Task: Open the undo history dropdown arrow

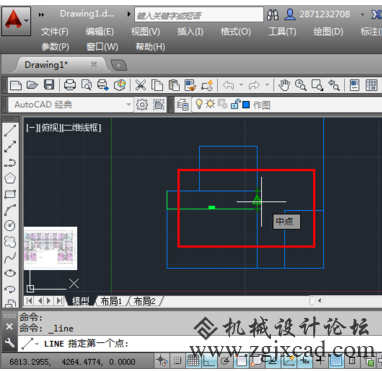Action: [241, 85]
